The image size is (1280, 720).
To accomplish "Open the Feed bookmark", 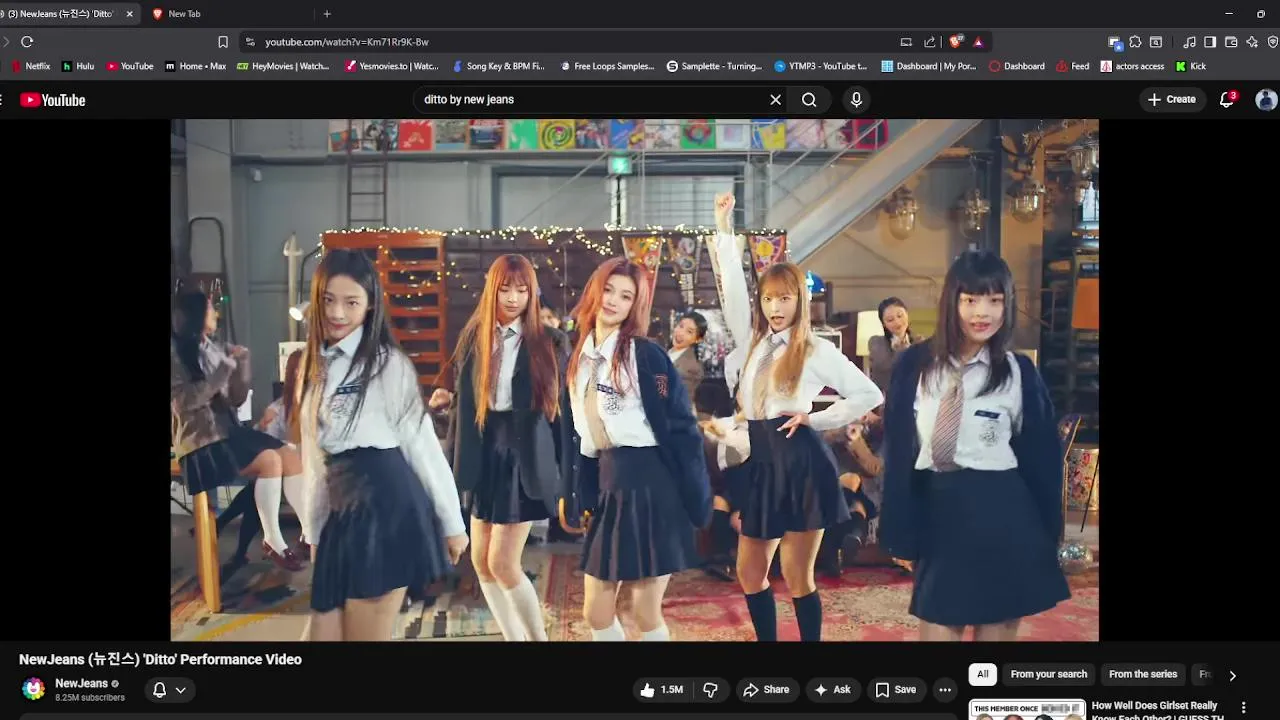I will click(1071, 66).
